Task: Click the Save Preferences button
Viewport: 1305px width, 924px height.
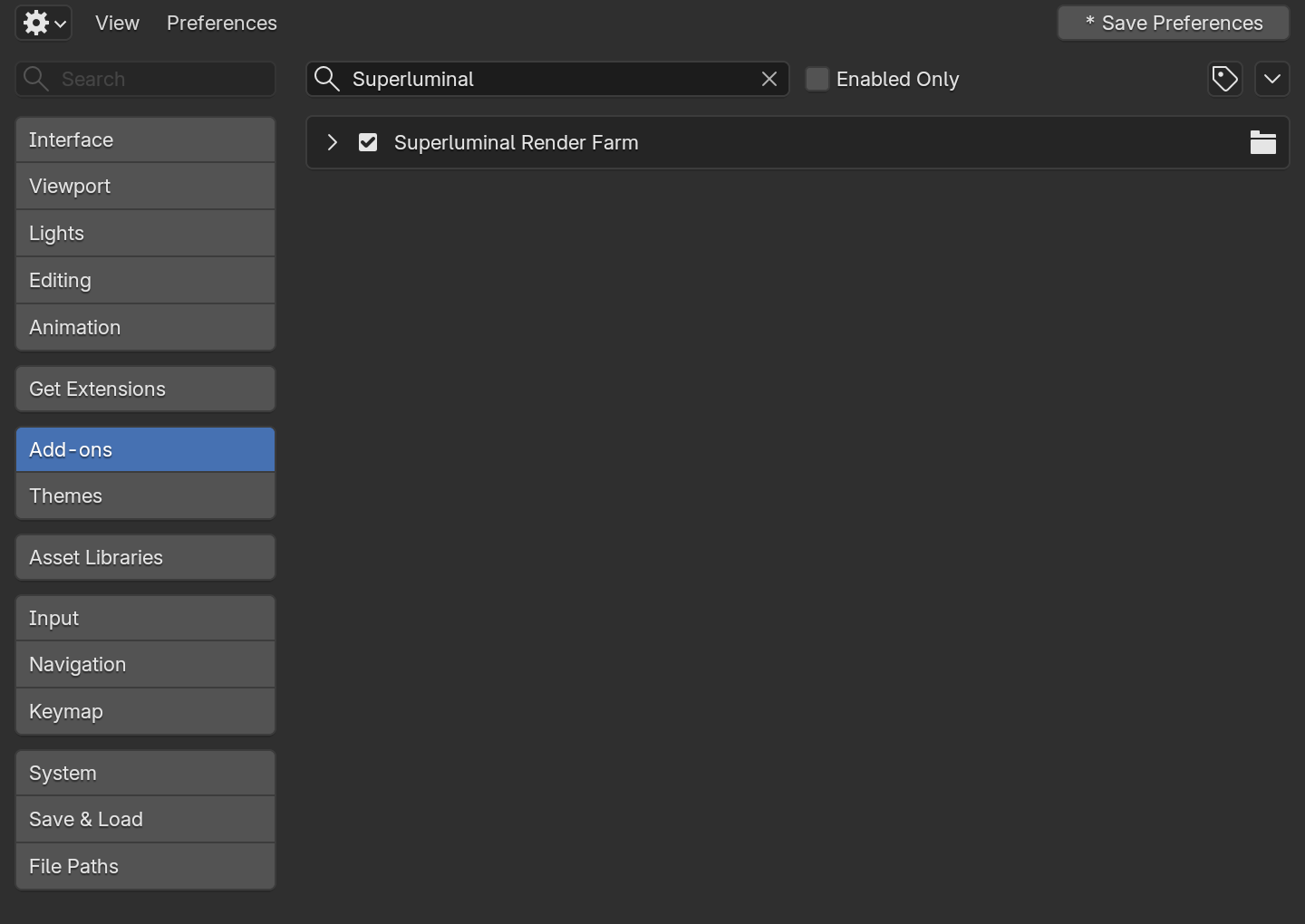Action: coord(1174,23)
